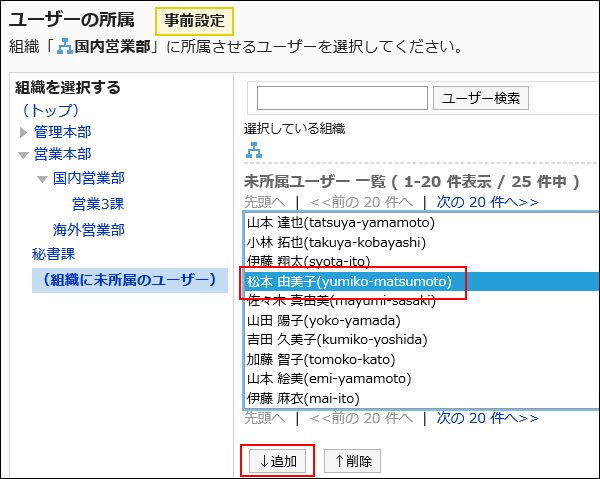This screenshot has width=600, height=479.
Task: Focus the user search text field
Action: pos(342,98)
